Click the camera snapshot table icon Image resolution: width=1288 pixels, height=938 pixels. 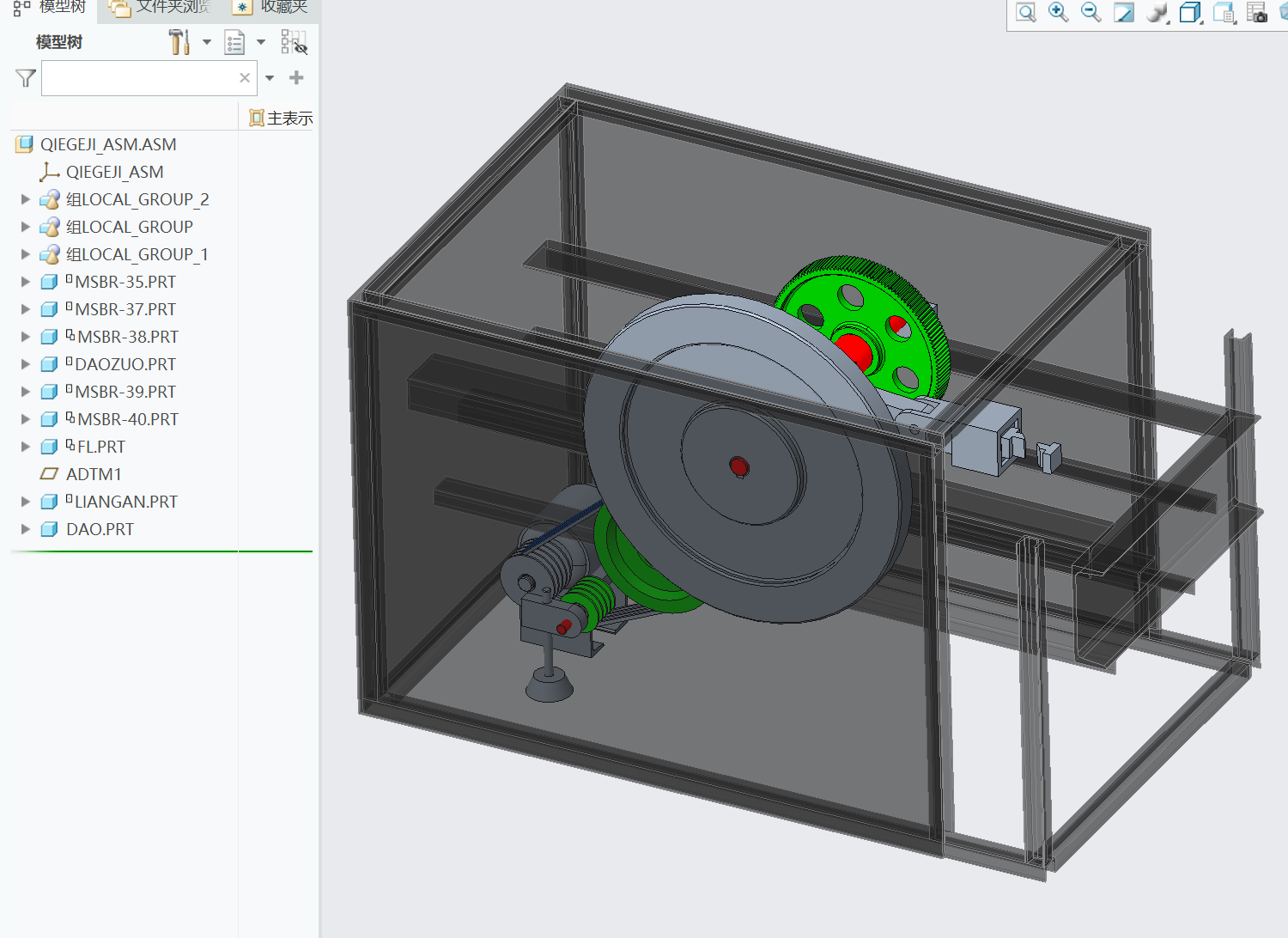tap(1256, 12)
